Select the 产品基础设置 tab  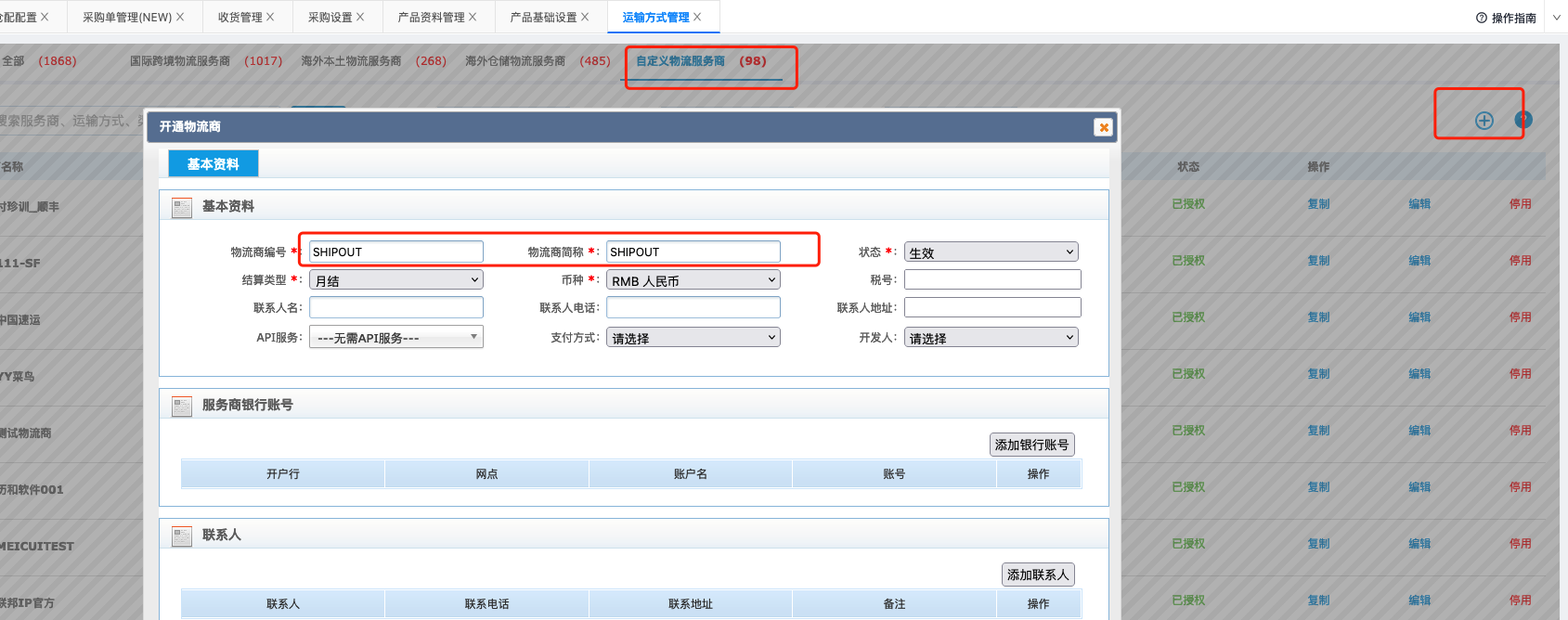544,17
